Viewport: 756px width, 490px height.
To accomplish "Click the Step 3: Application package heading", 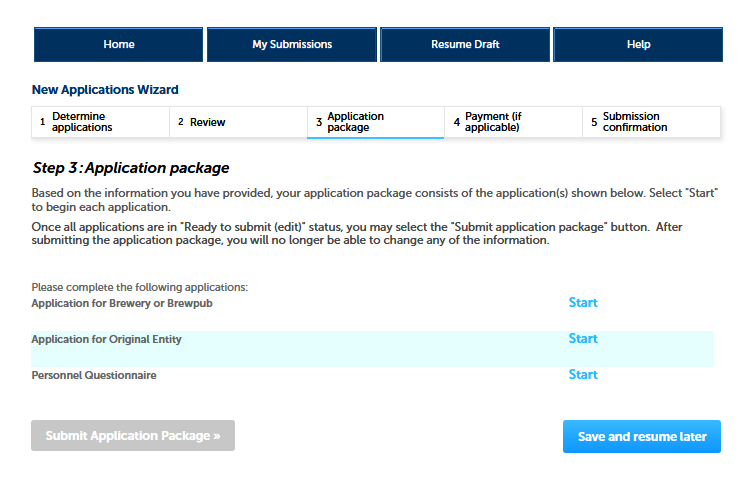I will 131,168.
